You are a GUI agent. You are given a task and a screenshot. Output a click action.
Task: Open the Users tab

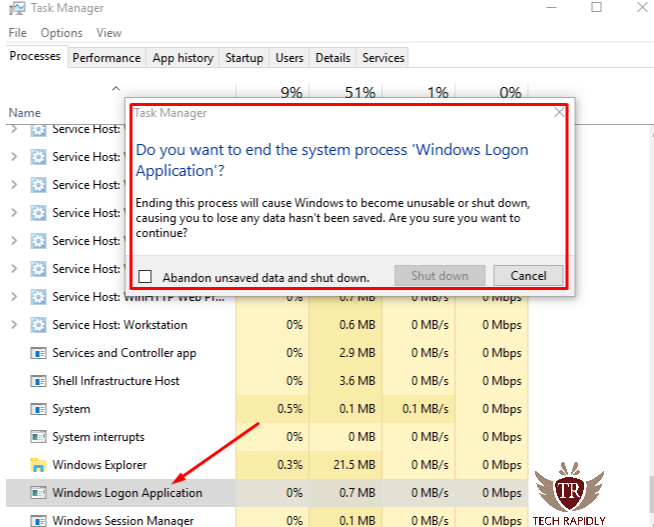pos(289,58)
